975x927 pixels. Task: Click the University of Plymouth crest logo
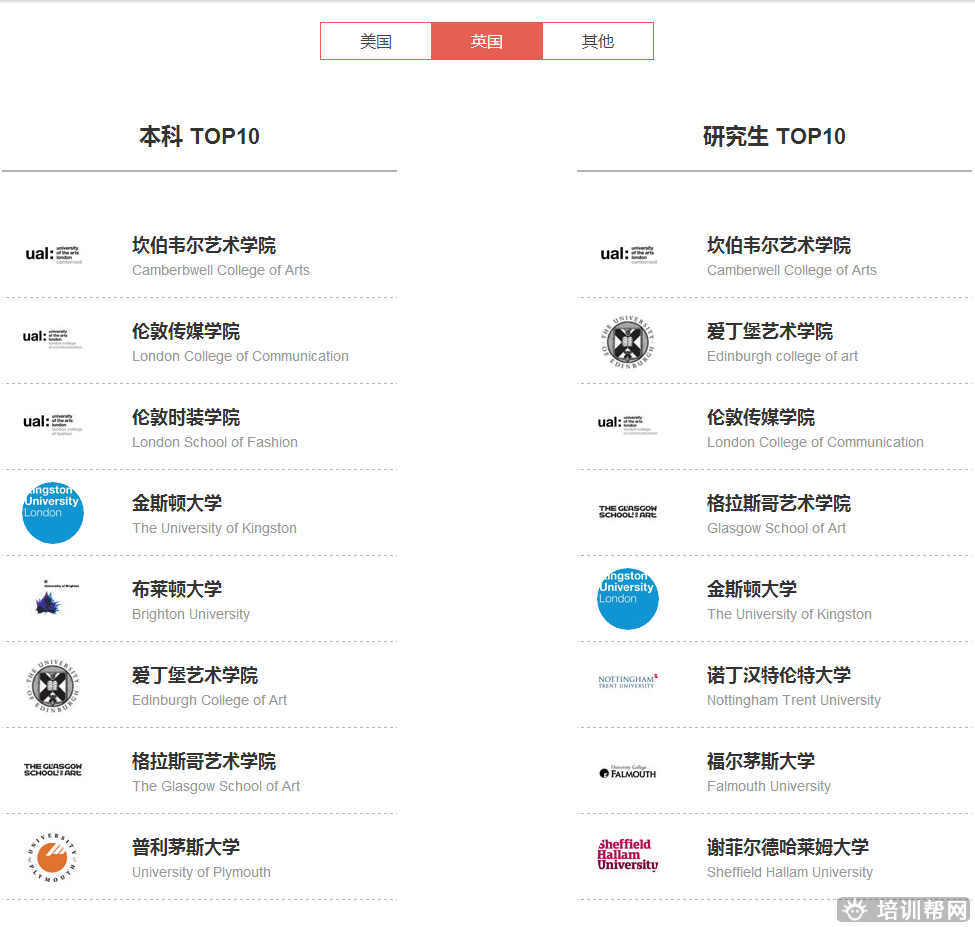pos(52,856)
